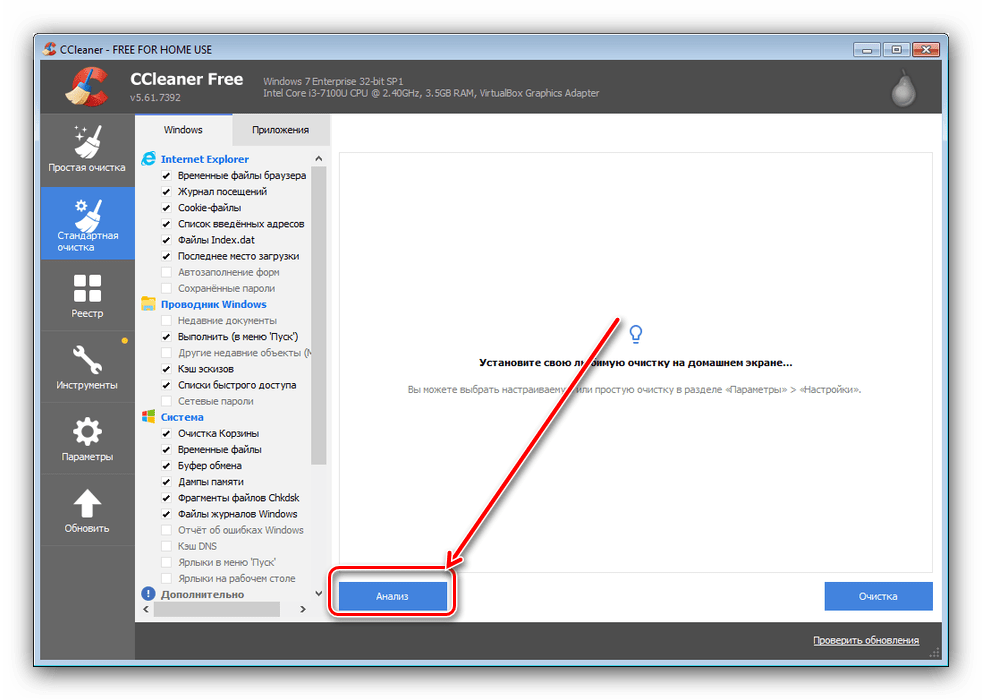Collapse the Internet Explorer section
This screenshot has height=700, width=982.
(x=204, y=159)
